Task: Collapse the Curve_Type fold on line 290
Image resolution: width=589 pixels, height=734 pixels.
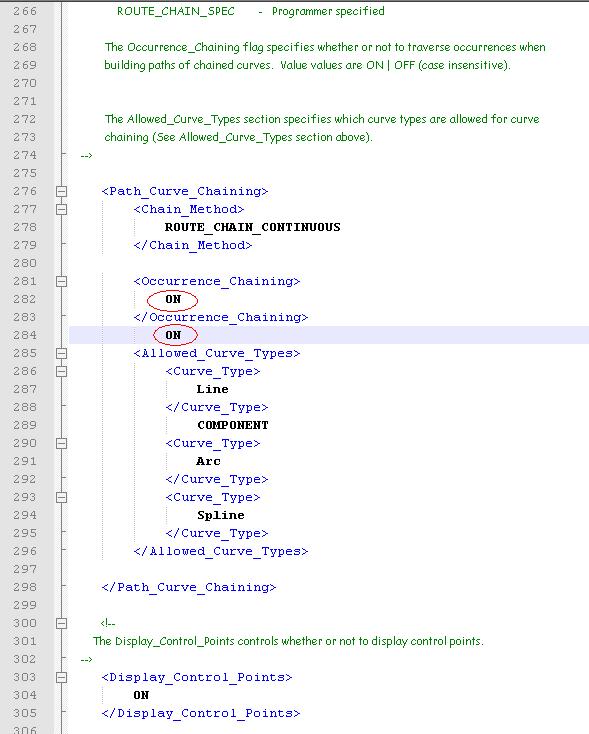Action: coord(61,443)
